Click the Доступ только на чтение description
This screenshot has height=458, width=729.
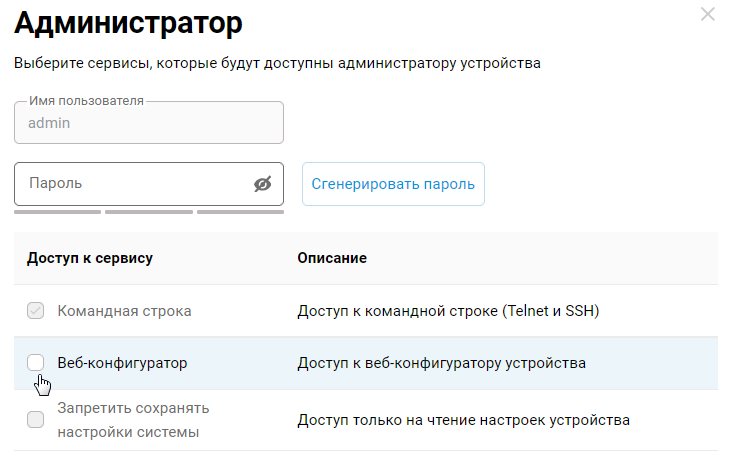(463, 420)
